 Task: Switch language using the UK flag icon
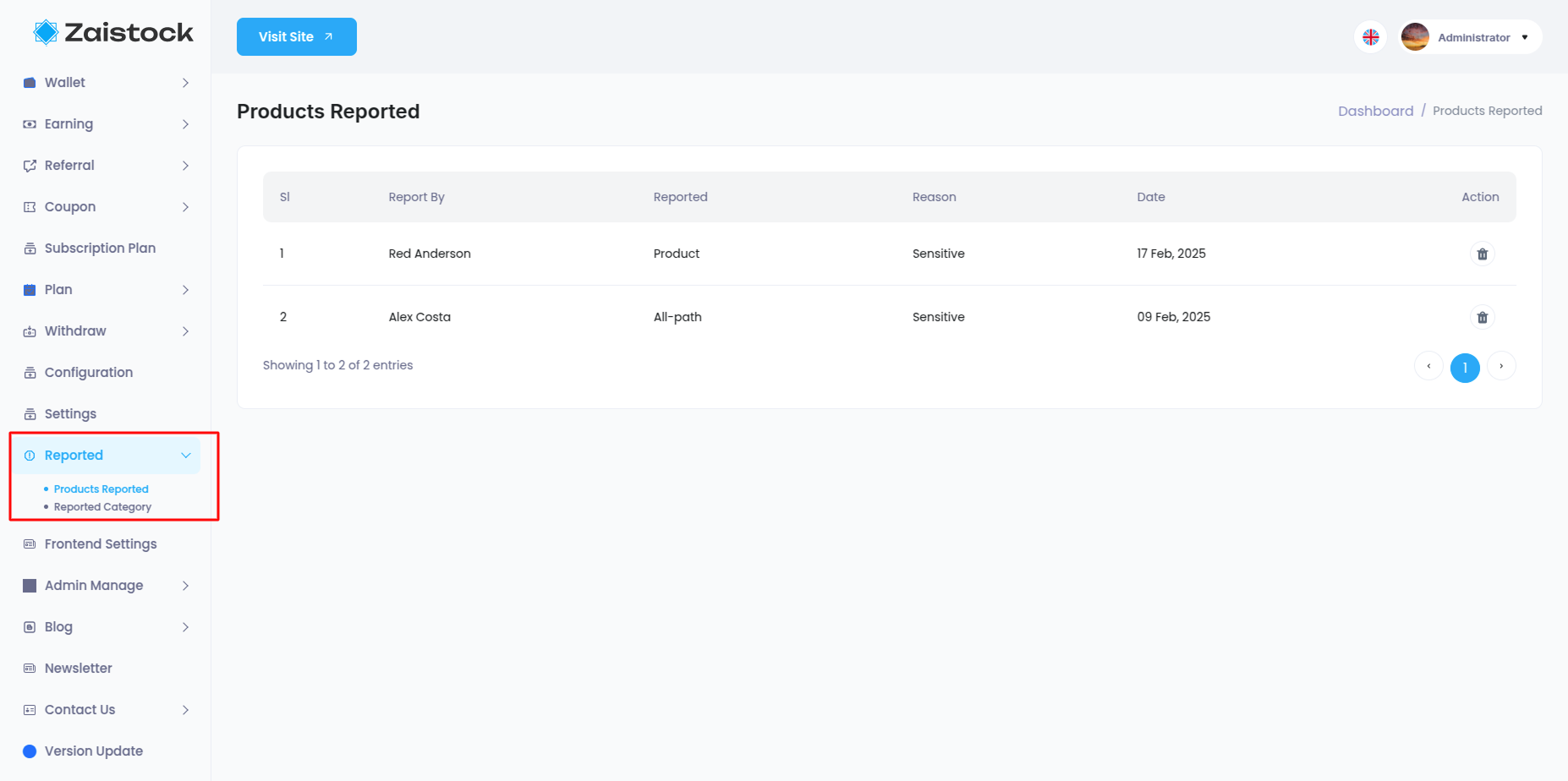[x=1370, y=37]
